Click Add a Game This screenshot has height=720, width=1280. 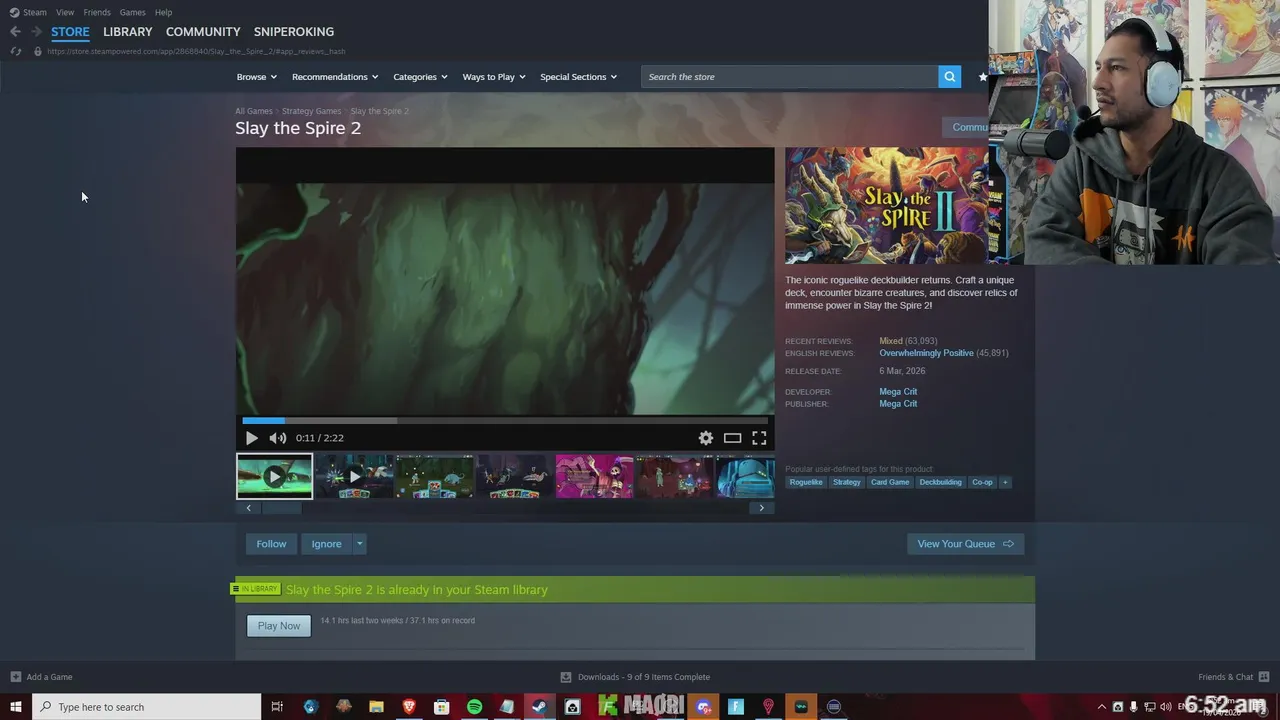[41, 677]
